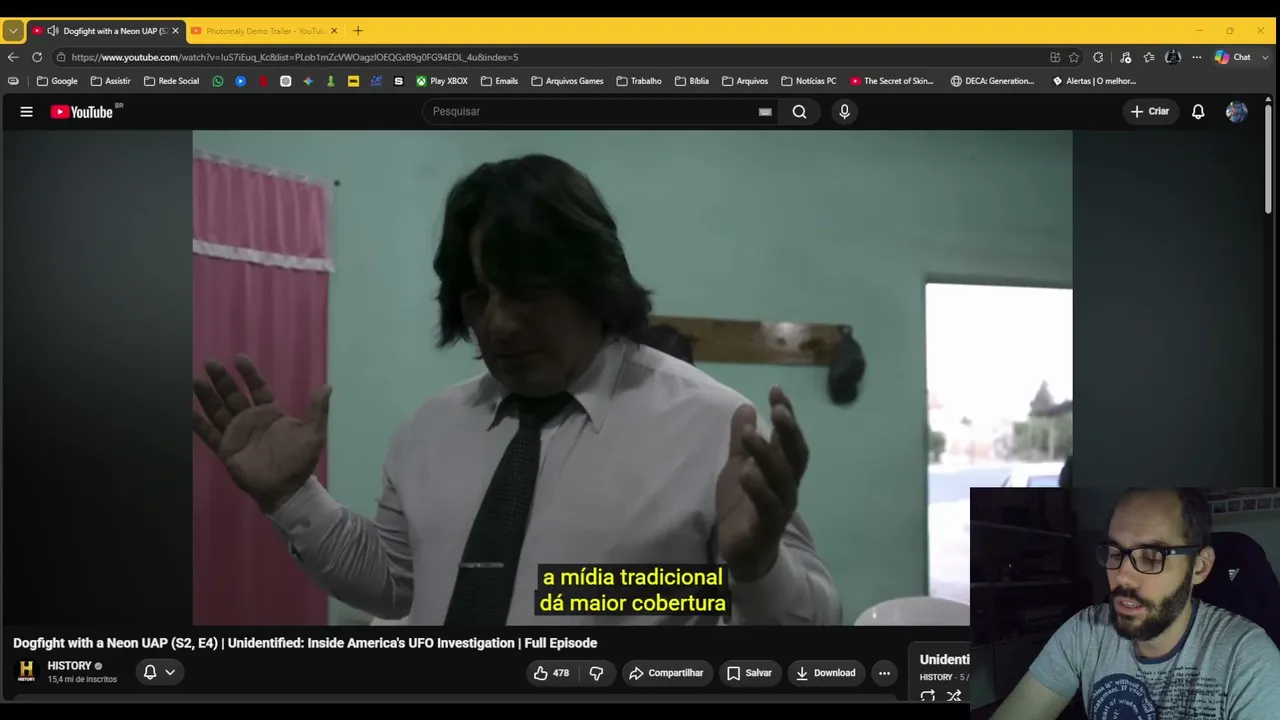
Task: Switch to Dogfight with a Neon UAP tab
Action: [106, 31]
